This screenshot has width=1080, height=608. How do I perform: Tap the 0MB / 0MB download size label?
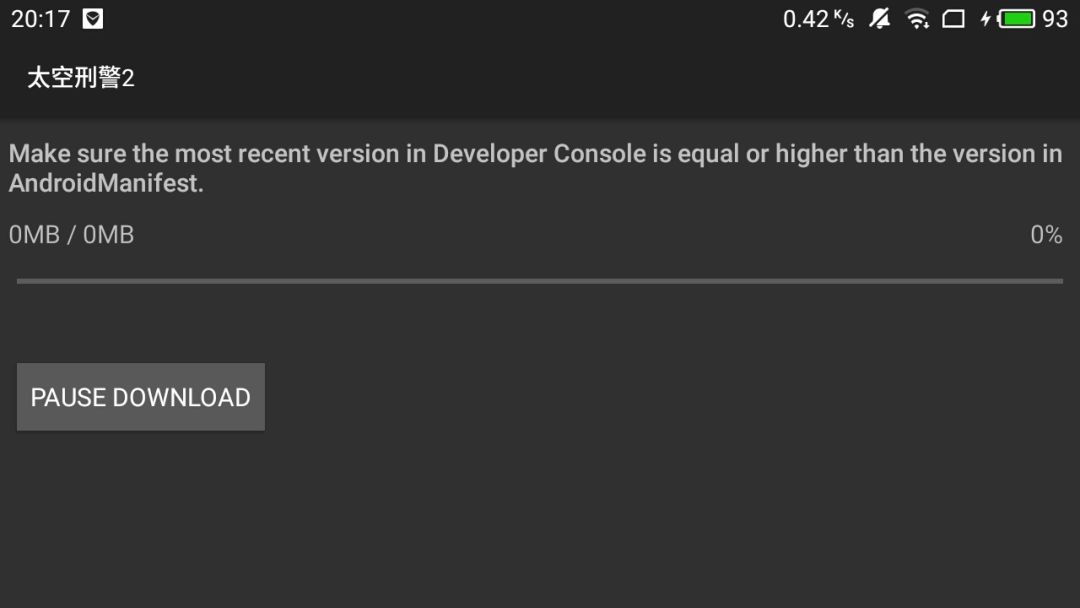(x=72, y=235)
